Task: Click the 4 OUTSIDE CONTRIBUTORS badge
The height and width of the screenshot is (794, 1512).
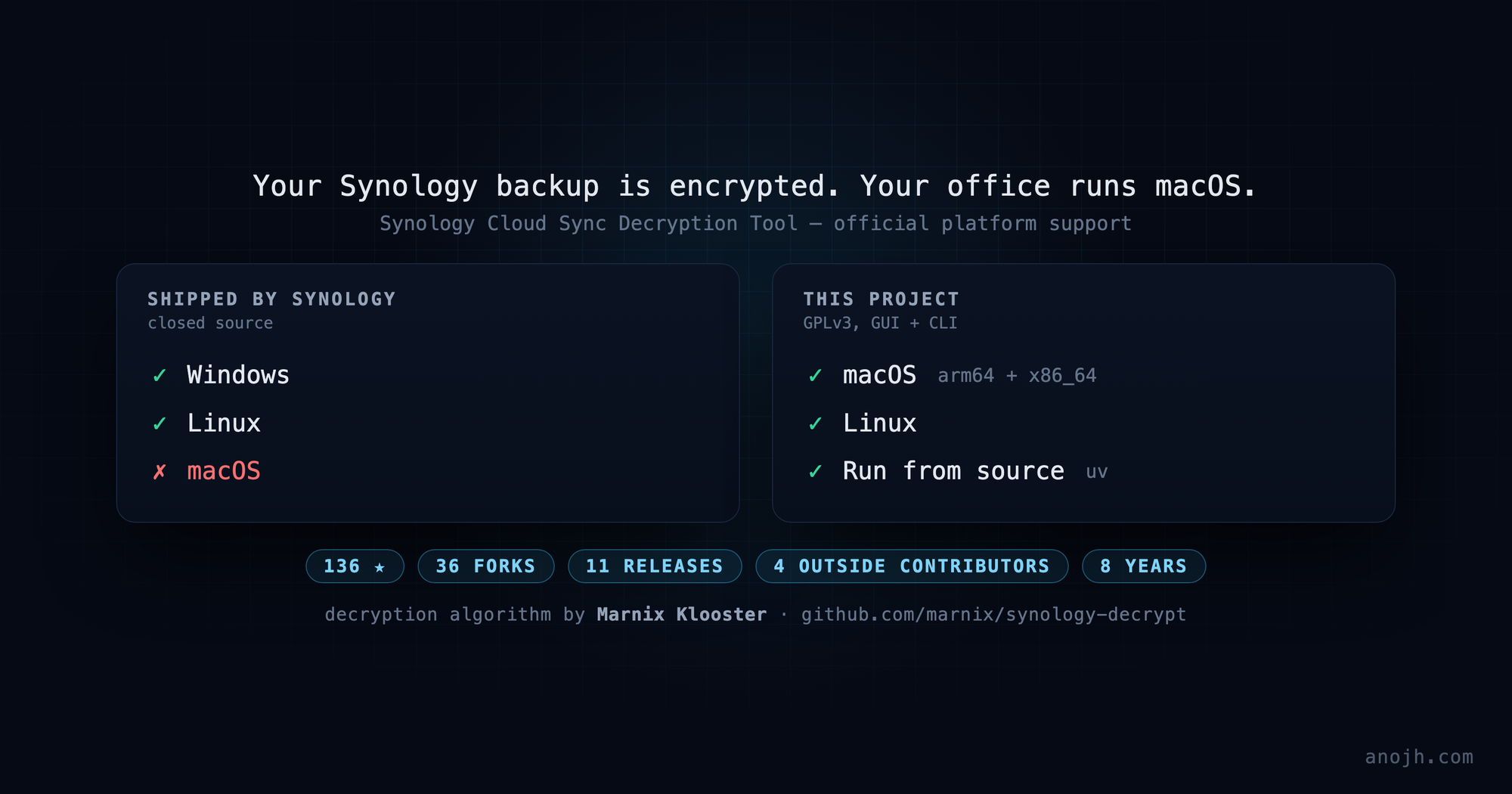Action: coord(912,566)
